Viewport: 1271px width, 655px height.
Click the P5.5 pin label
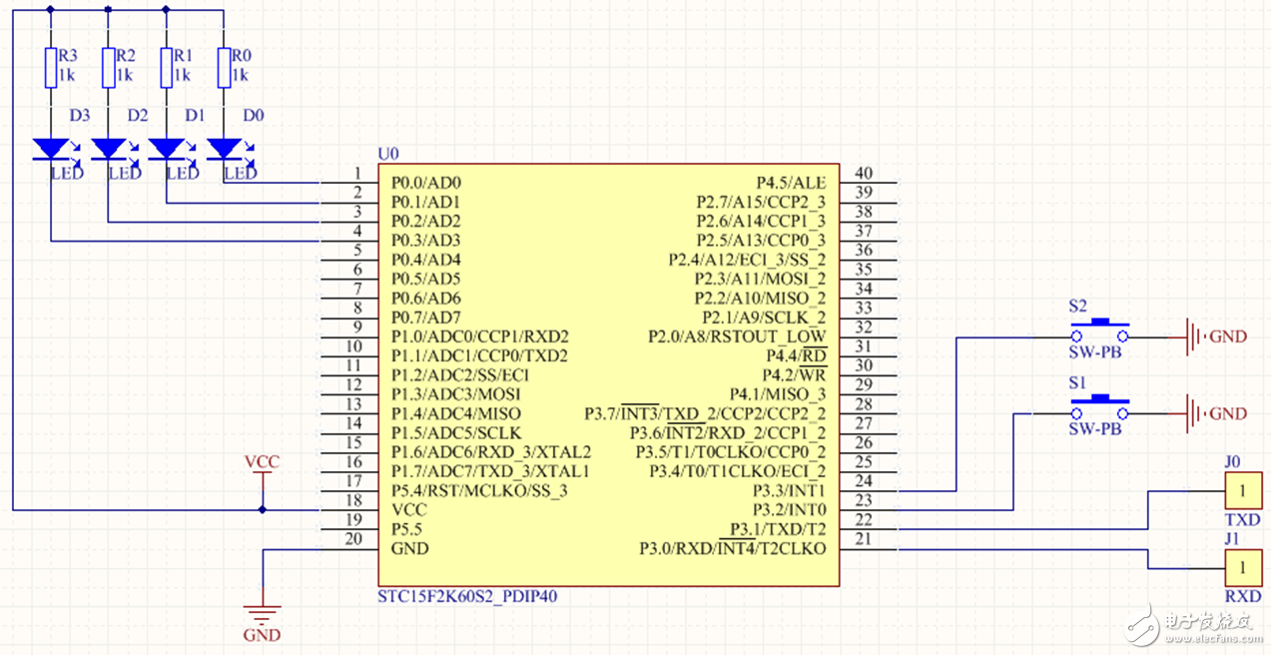click(407, 529)
